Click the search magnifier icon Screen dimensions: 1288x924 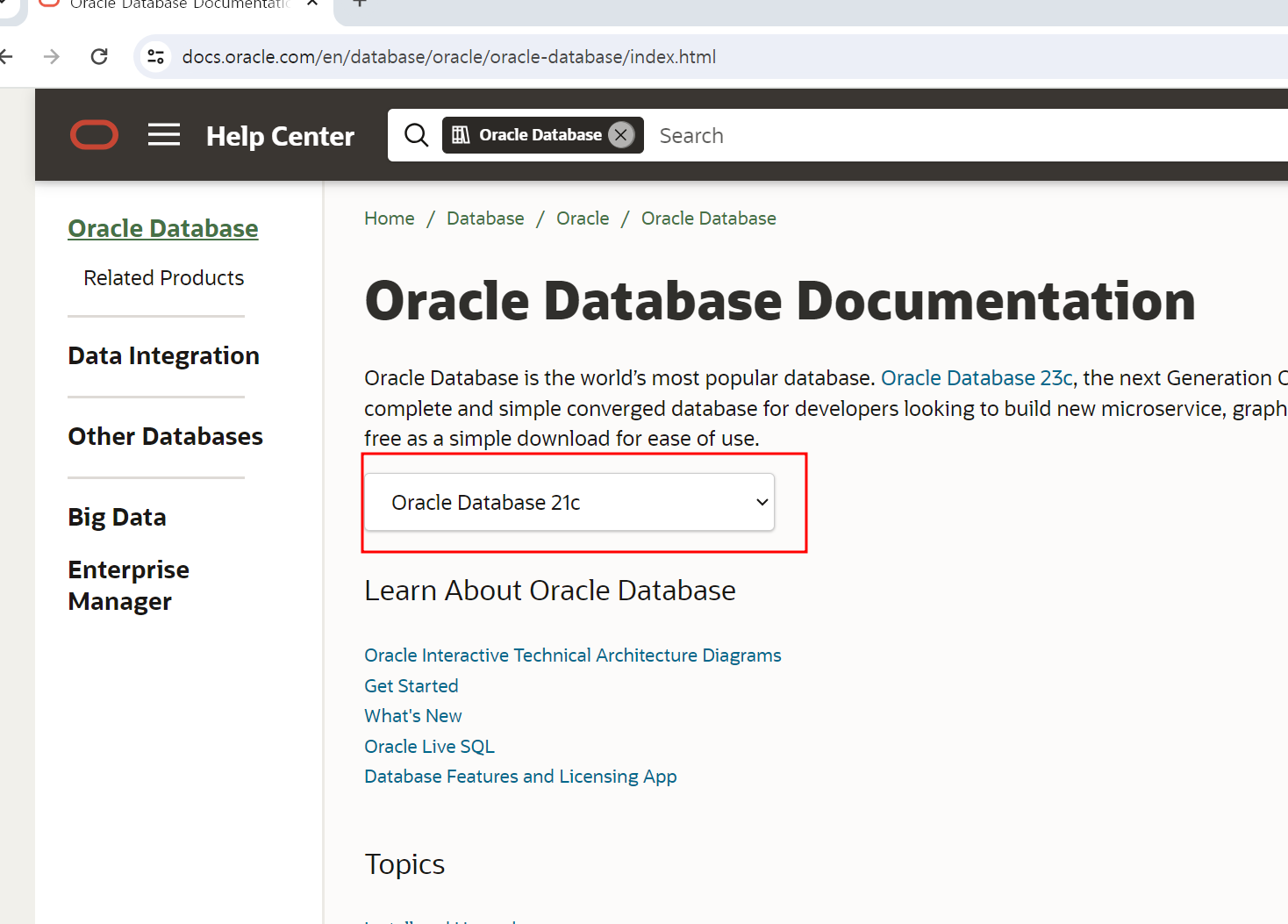point(416,135)
